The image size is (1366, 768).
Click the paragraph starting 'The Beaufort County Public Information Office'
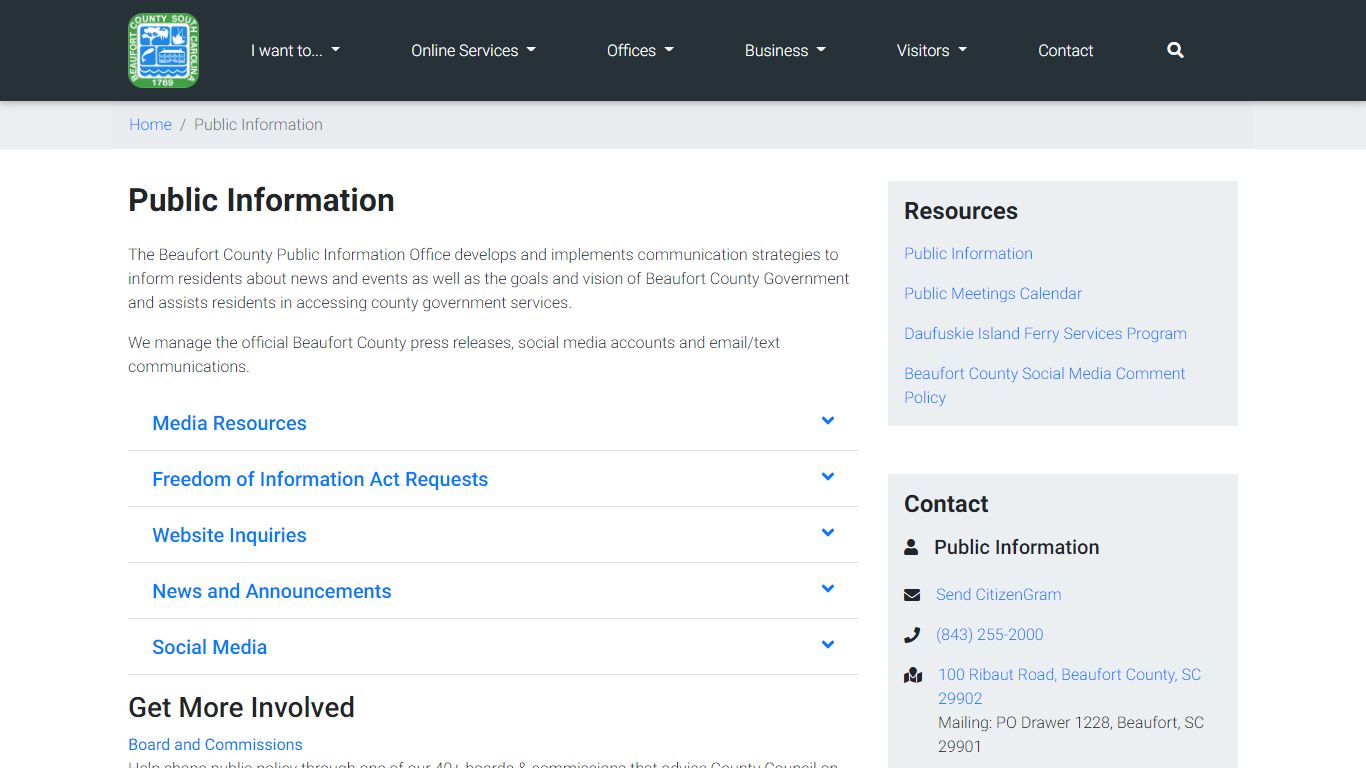coord(489,278)
